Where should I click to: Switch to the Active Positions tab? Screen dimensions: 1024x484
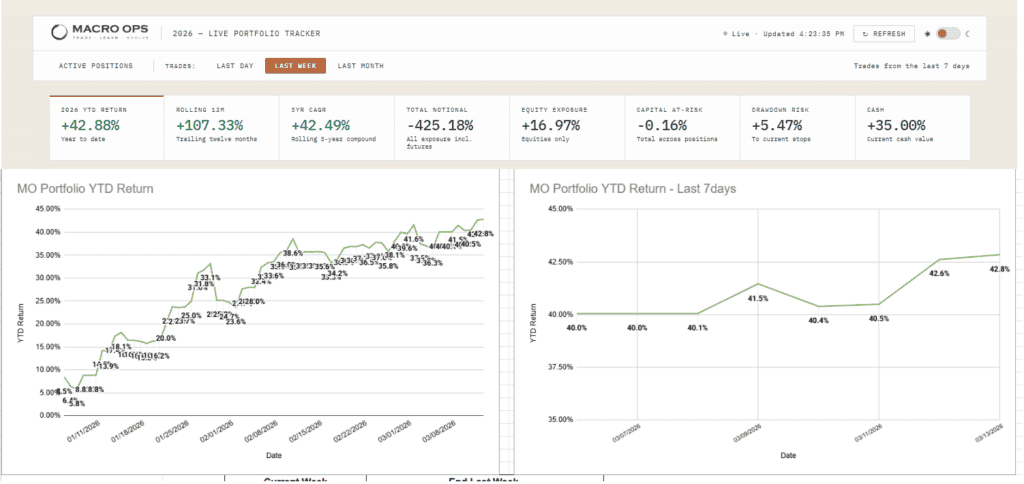95,66
